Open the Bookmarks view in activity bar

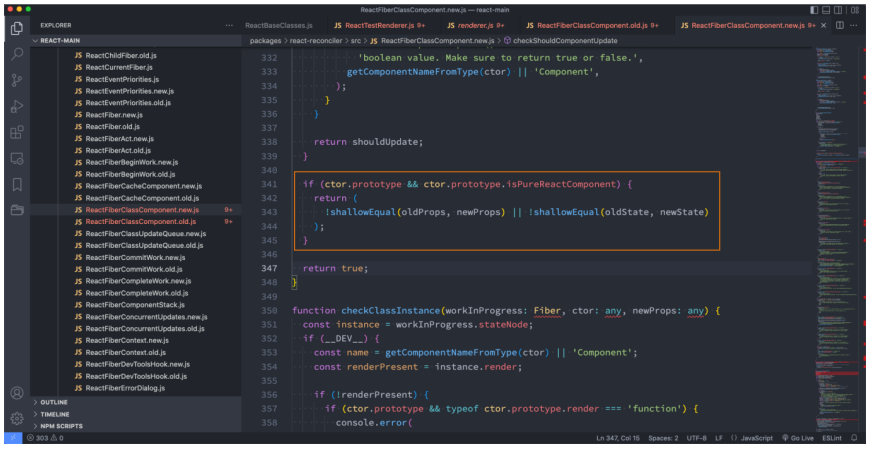click(x=16, y=184)
